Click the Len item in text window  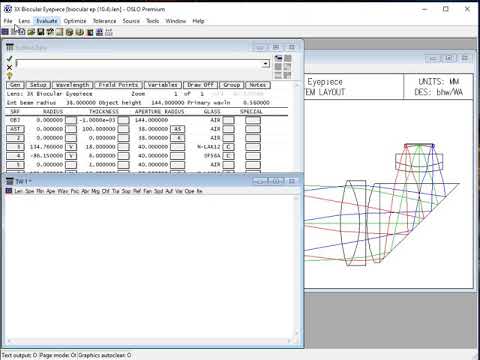coord(18,191)
